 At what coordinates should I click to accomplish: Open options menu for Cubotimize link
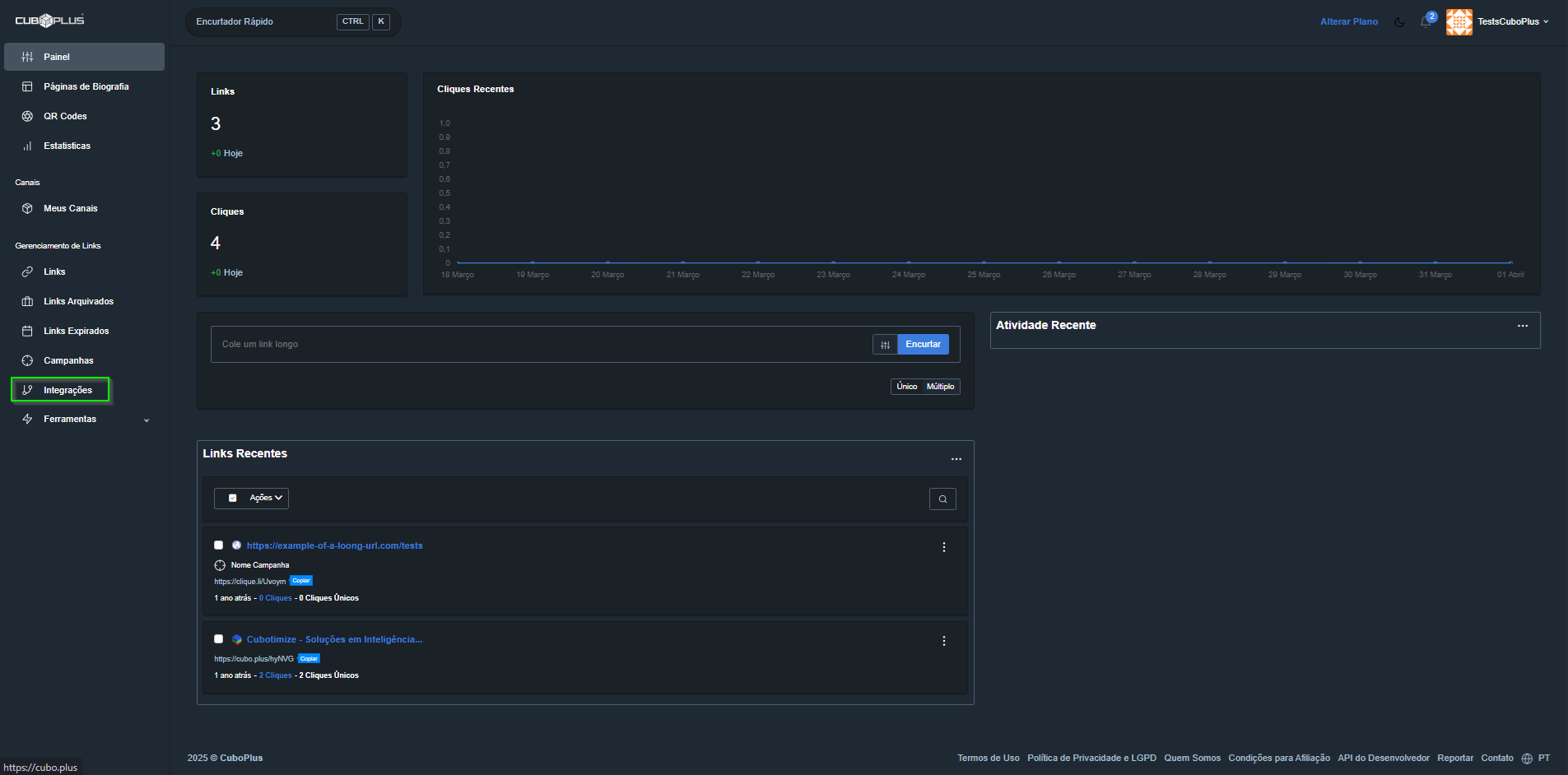pos(944,641)
